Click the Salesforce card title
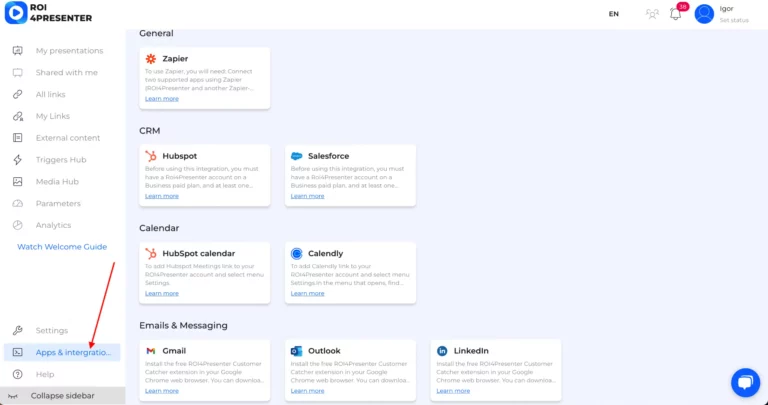768x405 pixels. pyautogui.click(x=329, y=156)
